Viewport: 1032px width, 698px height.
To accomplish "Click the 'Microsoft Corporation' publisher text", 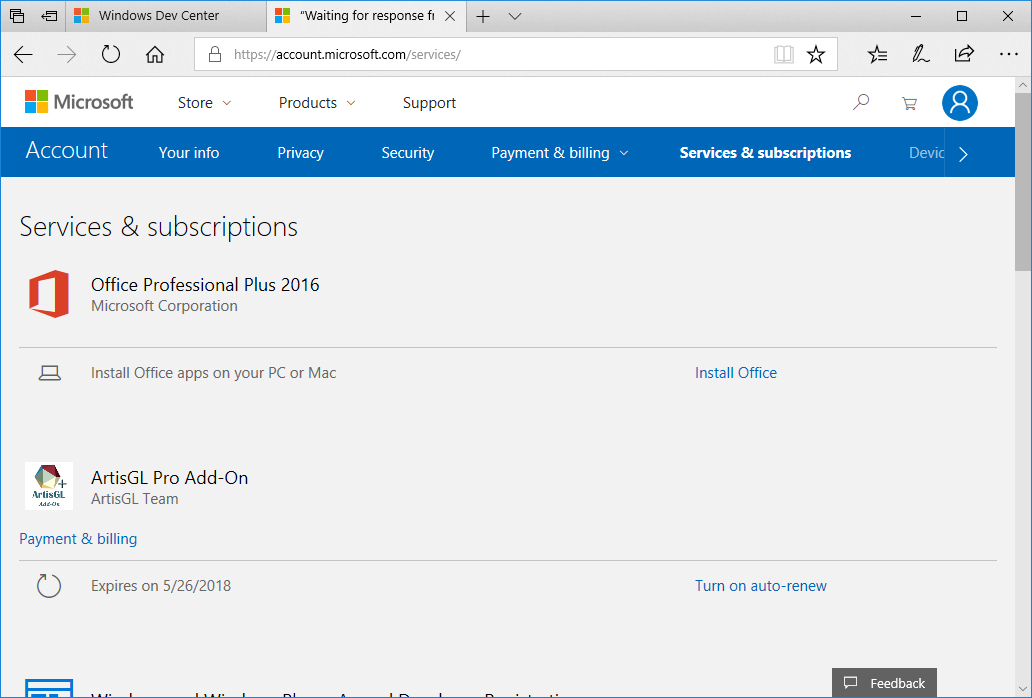I will (165, 306).
